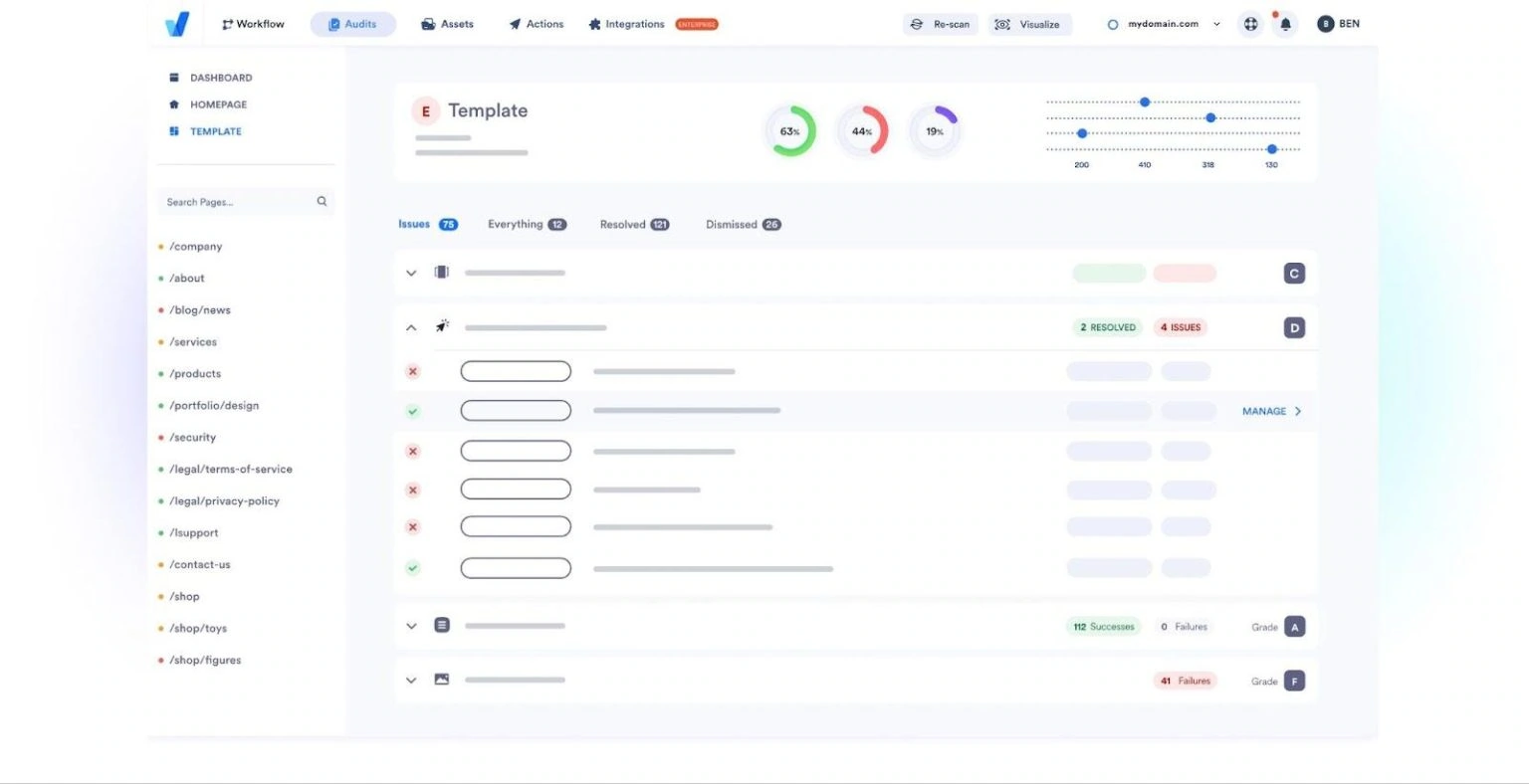Open the Workflow menu
This screenshot has width=1529, height=784.
(253, 24)
